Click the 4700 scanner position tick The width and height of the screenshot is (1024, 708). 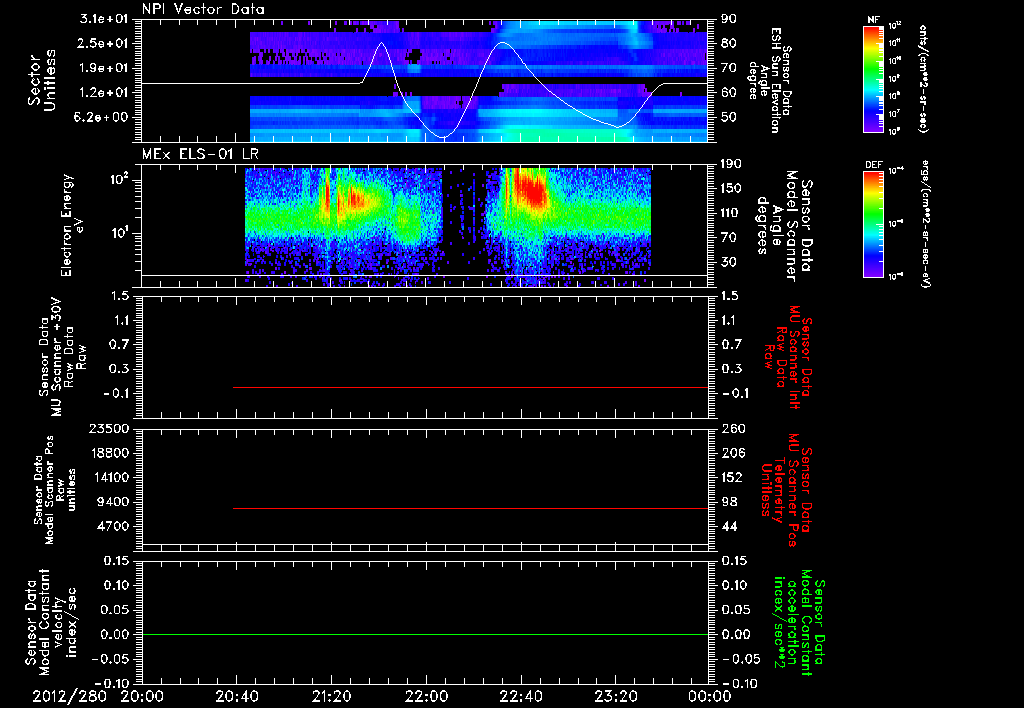[113, 526]
